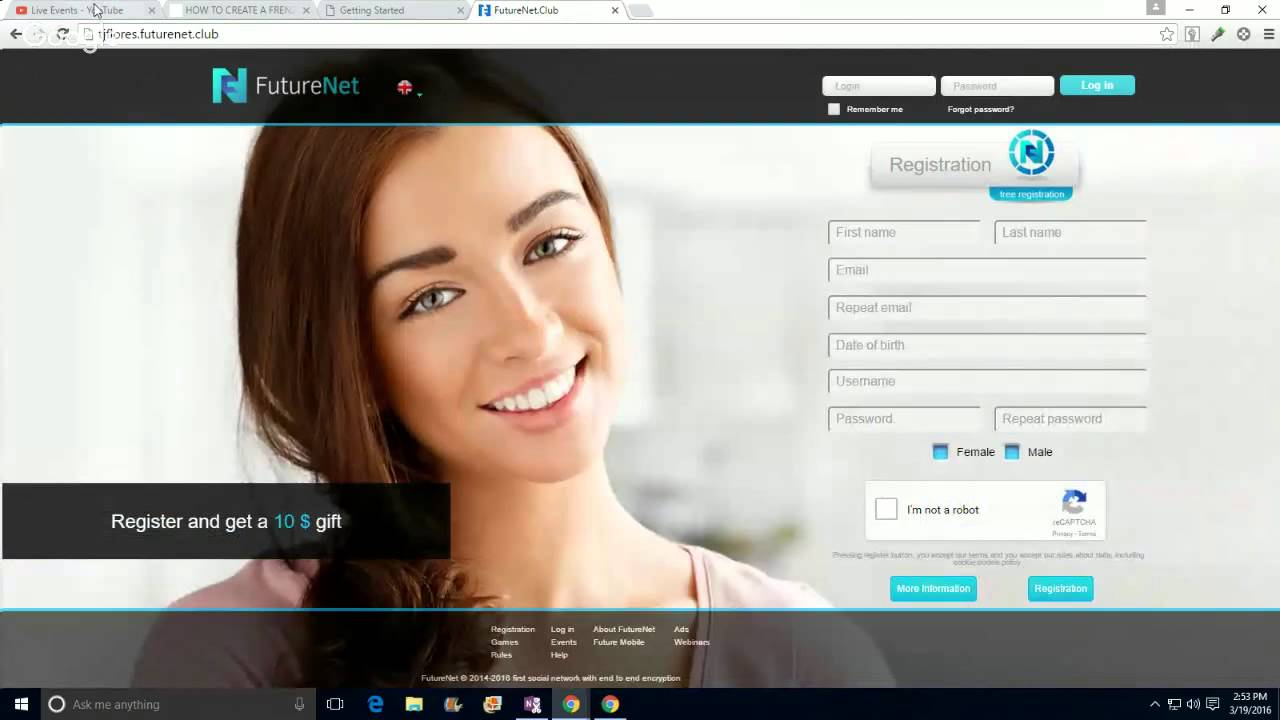Tick the Remember me checkbox
This screenshot has width=1280, height=720.
click(834, 109)
